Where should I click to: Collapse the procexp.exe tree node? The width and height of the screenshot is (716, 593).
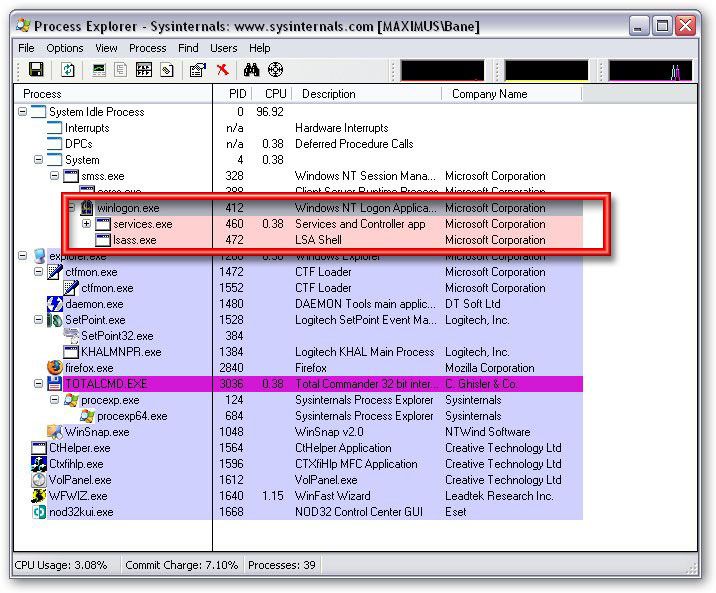coord(54,399)
